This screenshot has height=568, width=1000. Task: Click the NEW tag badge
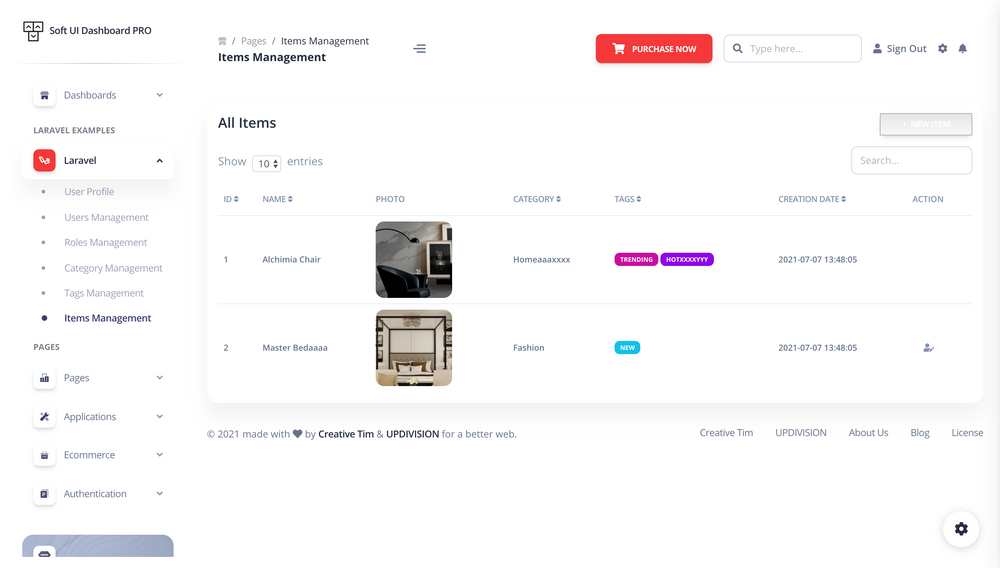(627, 347)
